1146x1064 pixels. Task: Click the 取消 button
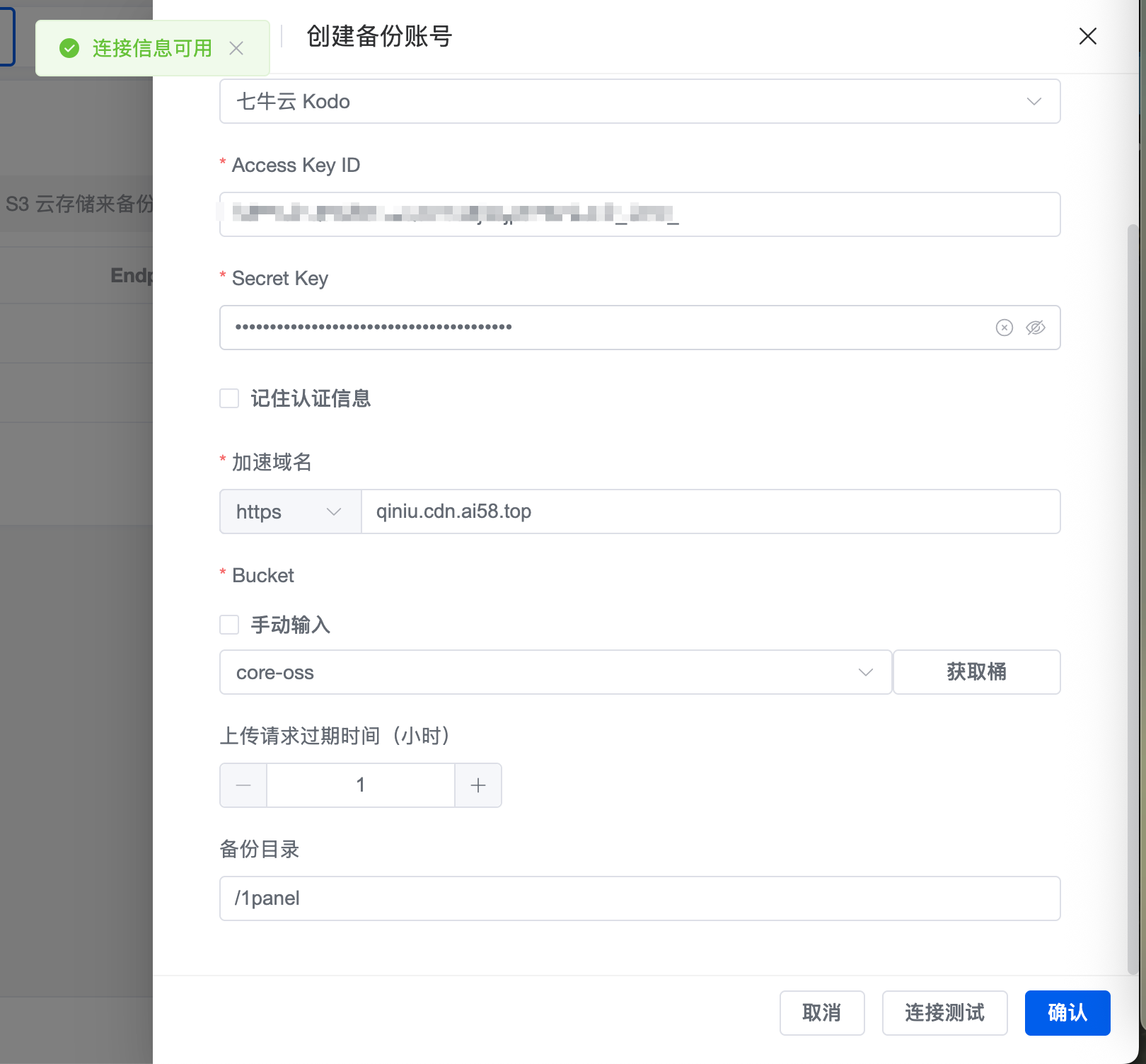821,1012
